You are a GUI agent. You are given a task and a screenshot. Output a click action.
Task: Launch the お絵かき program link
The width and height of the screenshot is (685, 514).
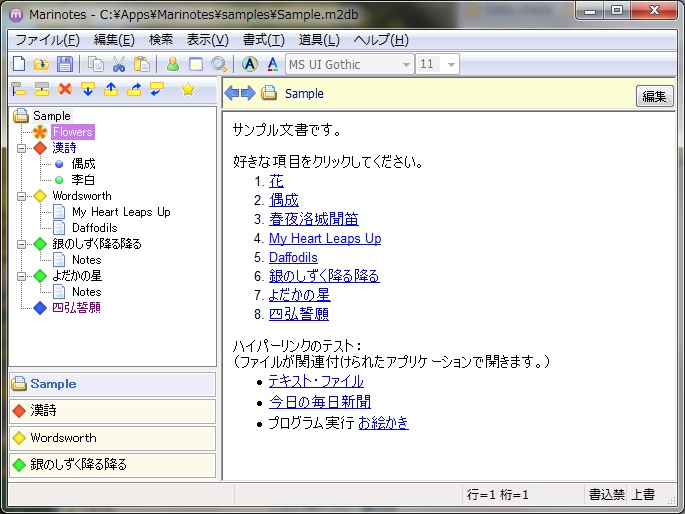[x=384, y=423]
